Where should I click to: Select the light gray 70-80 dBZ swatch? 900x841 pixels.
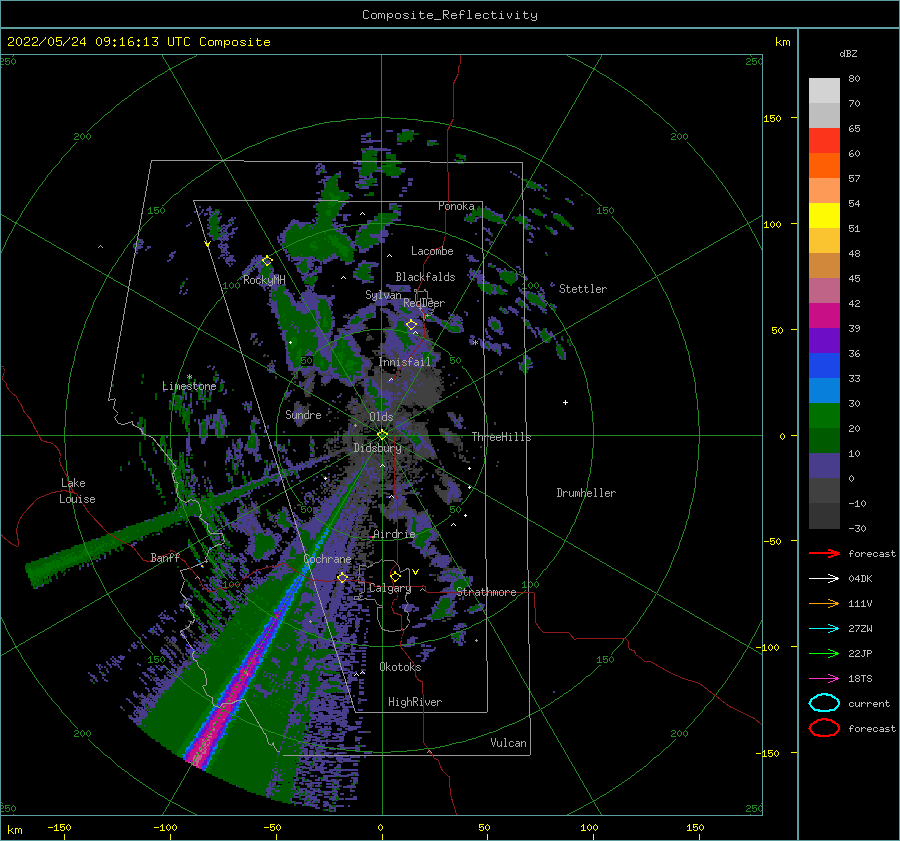point(824,91)
